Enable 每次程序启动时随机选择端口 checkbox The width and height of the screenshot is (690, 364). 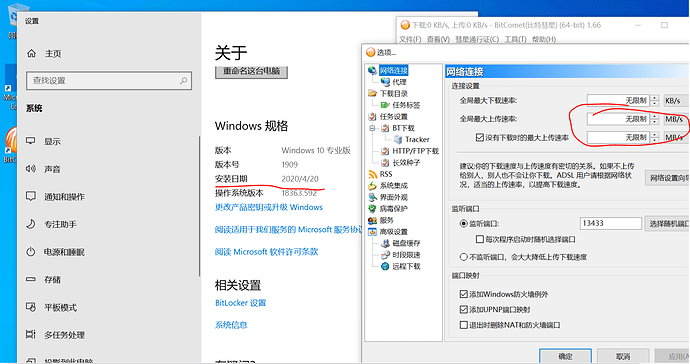pyautogui.click(x=480, y=239)
